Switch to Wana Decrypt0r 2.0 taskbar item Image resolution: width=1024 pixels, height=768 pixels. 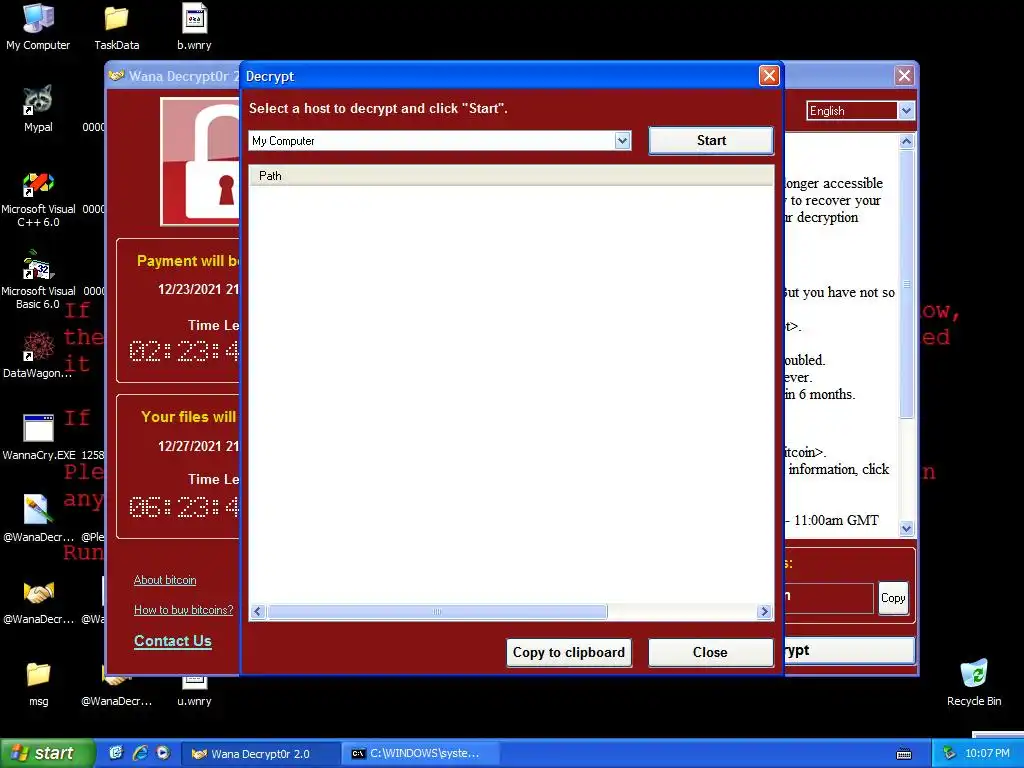pos(260,754)
